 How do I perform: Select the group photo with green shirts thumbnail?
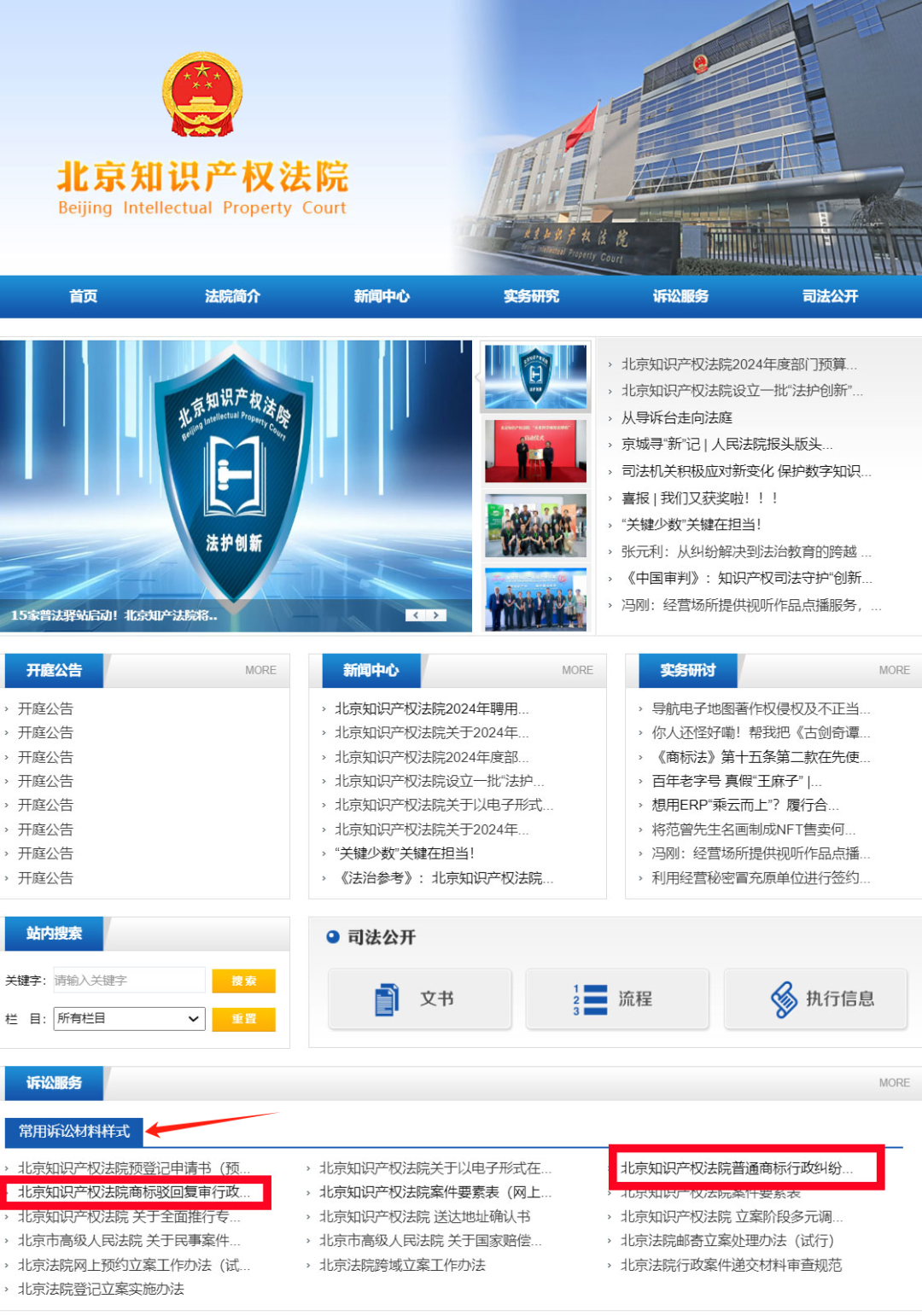pos(535,526)
